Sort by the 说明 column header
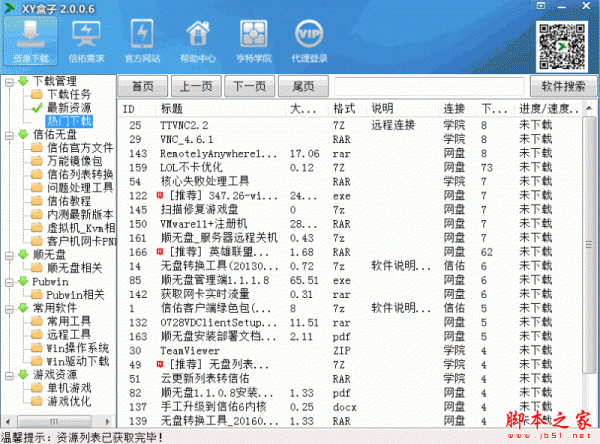This screenshot has width=600, height=444. (x=403, y=109)
